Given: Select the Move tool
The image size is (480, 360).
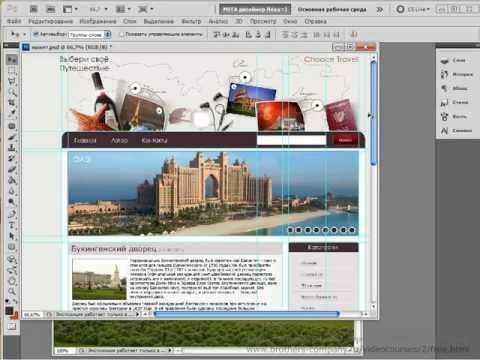Looking at the screenshot, I should [12, 60].
